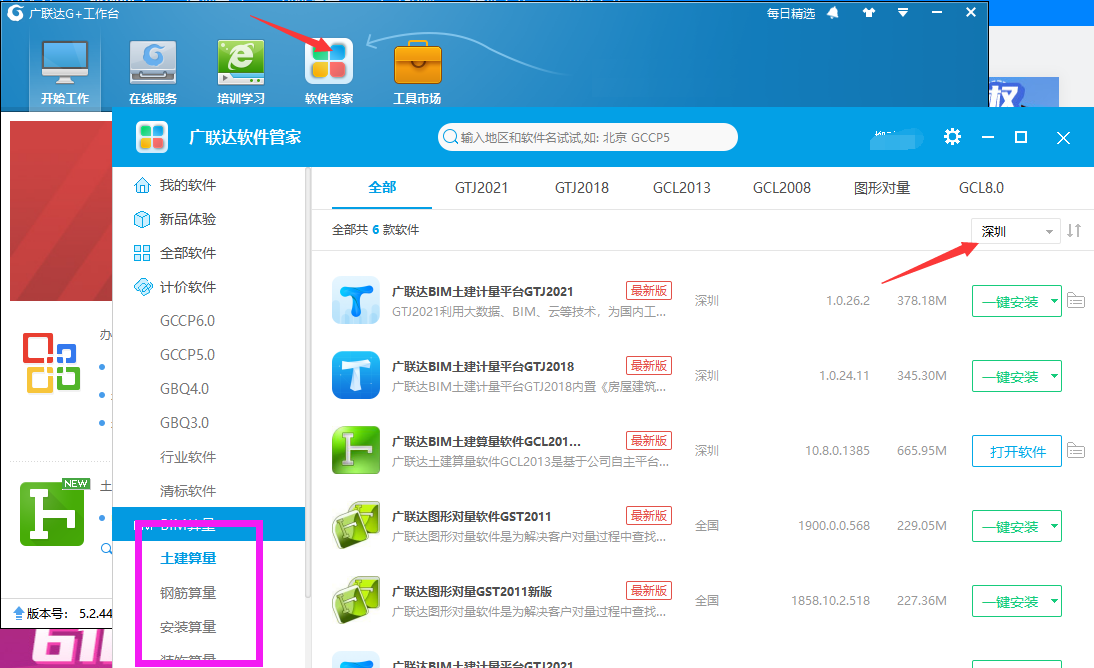Launch 软件管家 colorful grid icon
Image resolution: width=1094 pixels, height=668 pixels.
(x=329, y=72)
